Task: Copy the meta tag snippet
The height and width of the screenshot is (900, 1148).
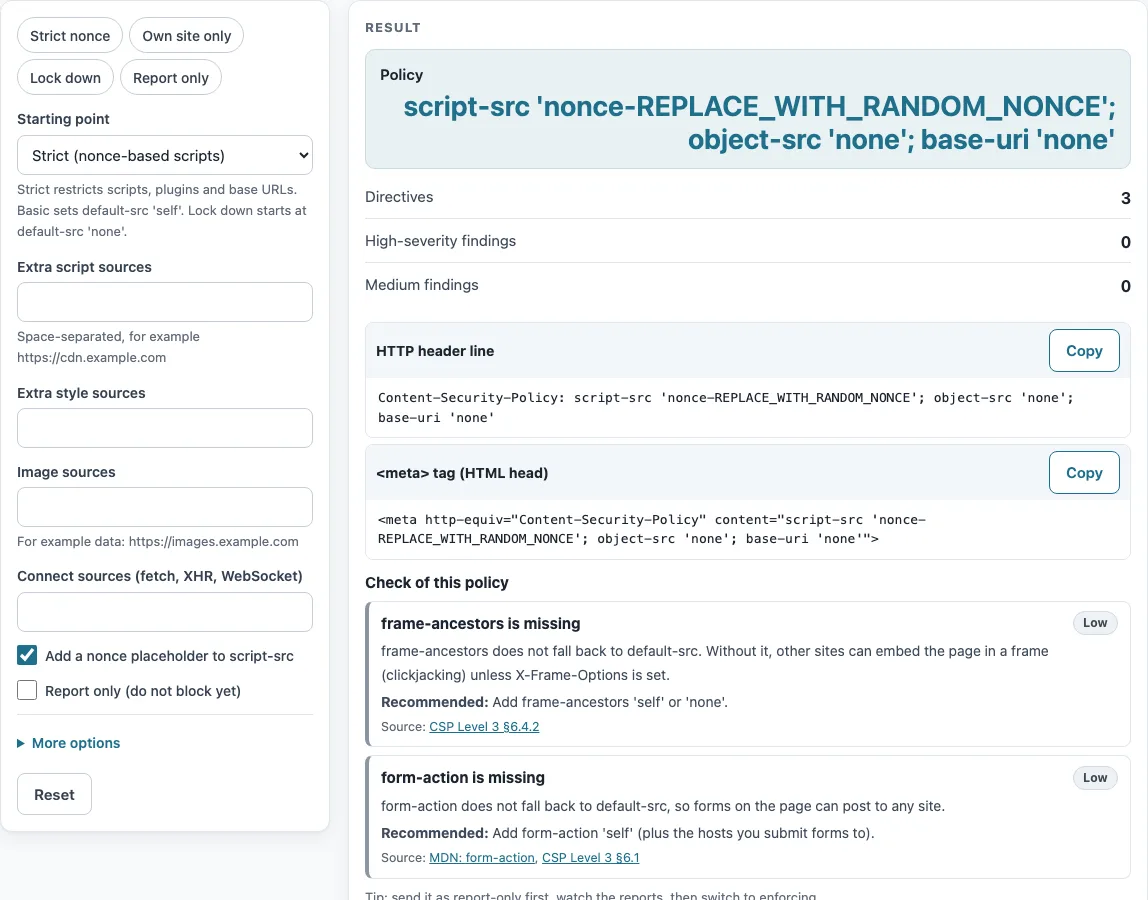Action: pos(1084,473)
